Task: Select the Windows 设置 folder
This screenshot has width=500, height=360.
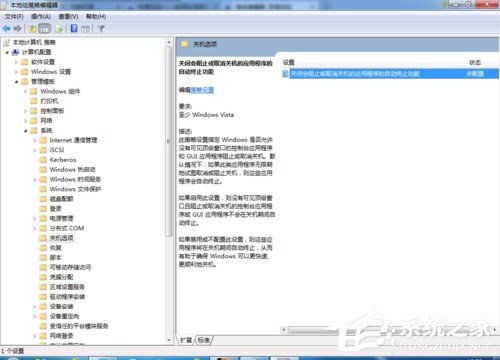Action: click(x=51, y=72)
